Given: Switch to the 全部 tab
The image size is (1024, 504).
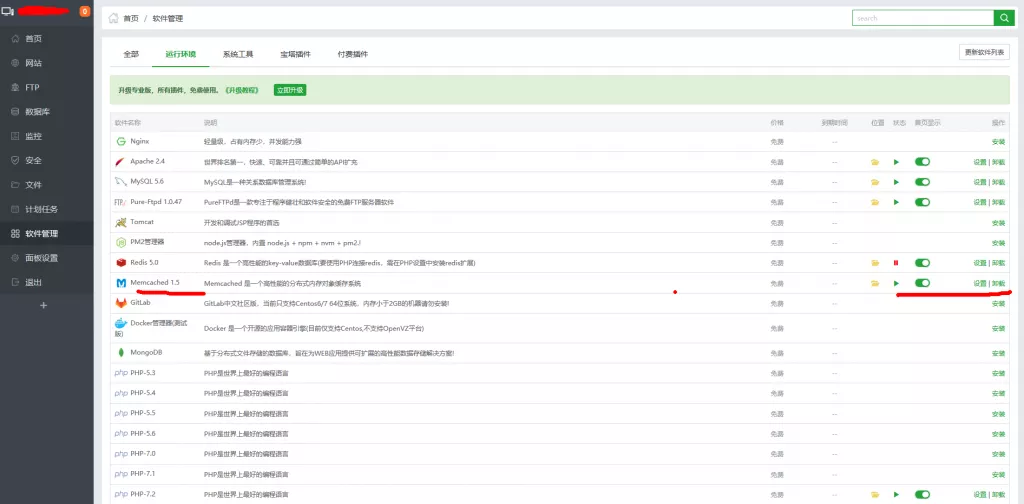Looking at the screenshot, I should (131, 54).
